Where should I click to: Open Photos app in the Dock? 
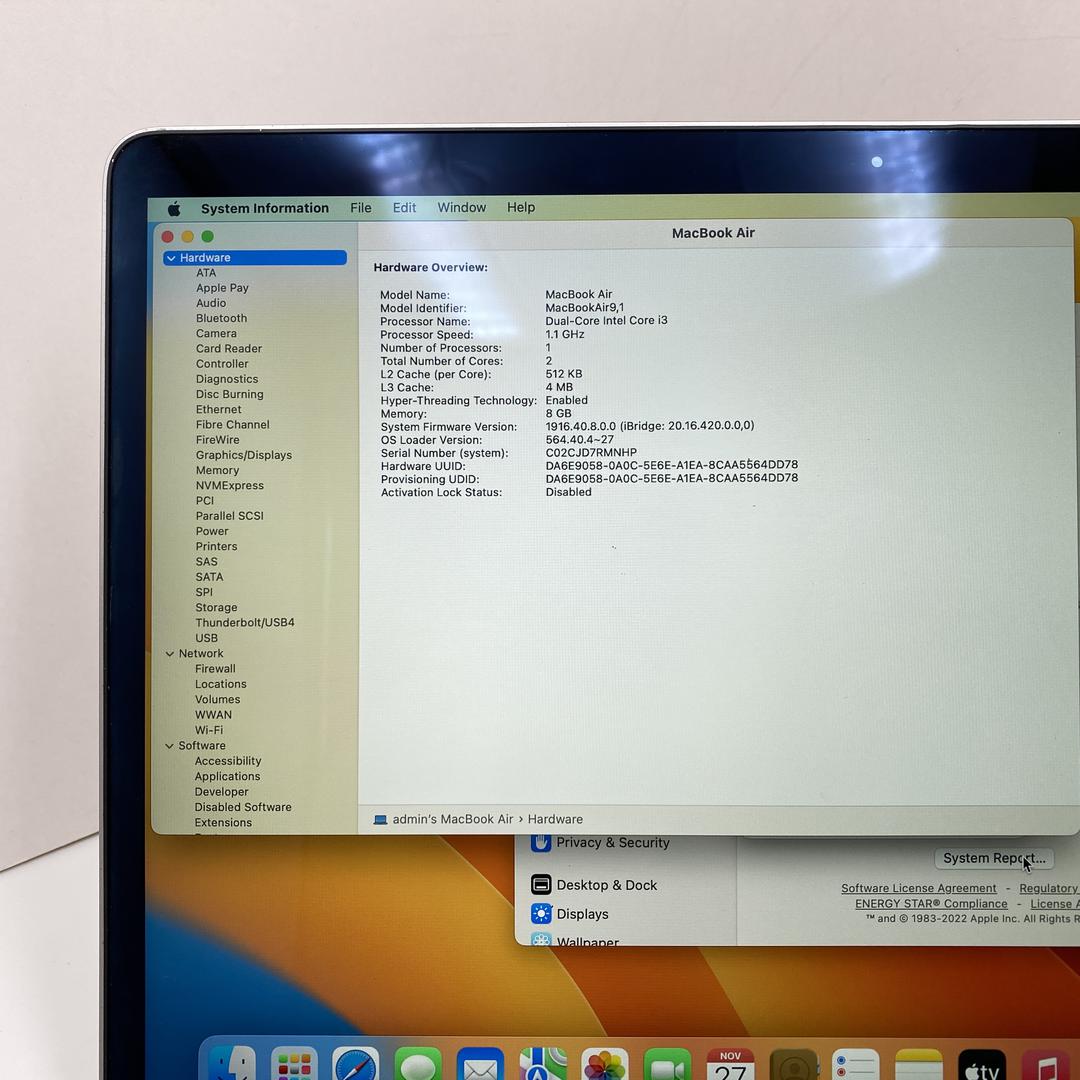(605, 1063)
